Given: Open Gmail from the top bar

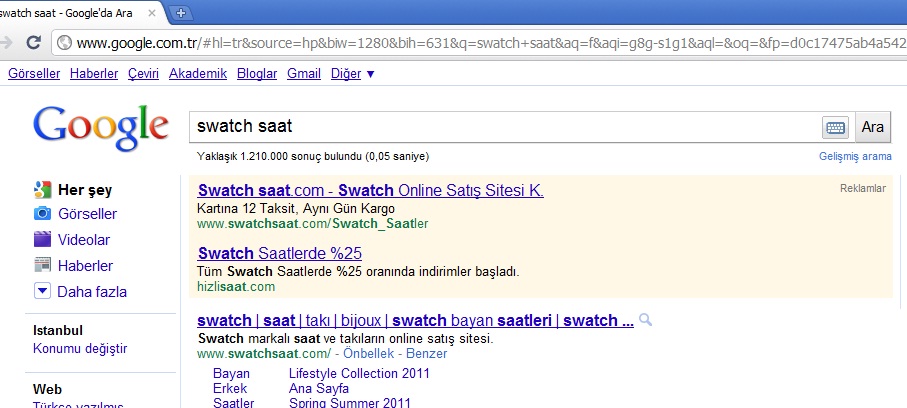Looking at the screenshot, I should click(303, 74).
